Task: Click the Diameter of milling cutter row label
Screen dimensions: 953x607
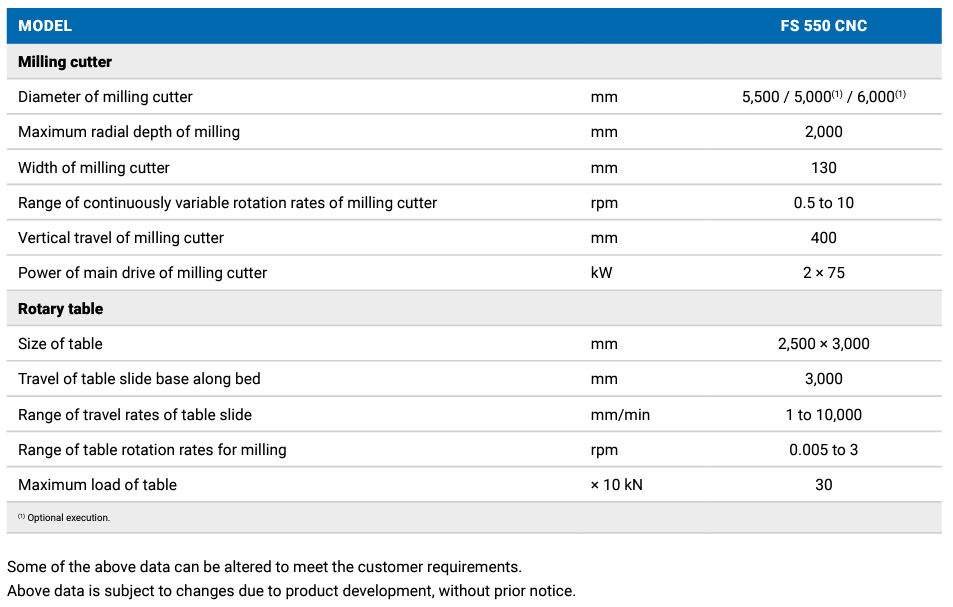Action: click(x=105, y=97)
